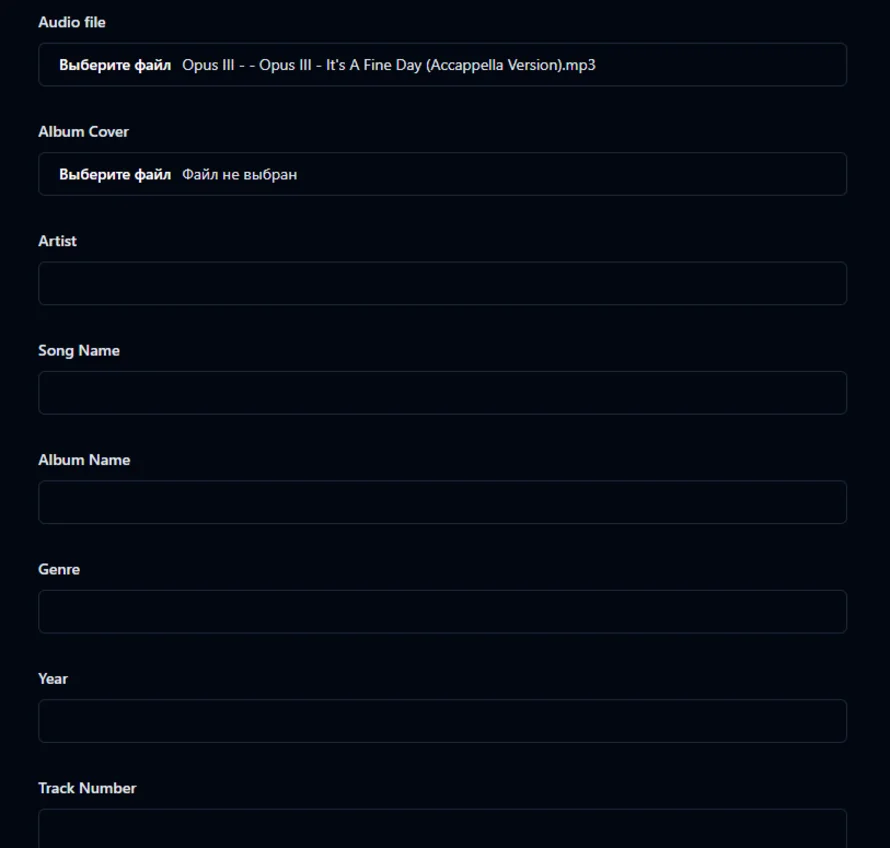Click the 'Audio file' label
This screenshot has height=848, width=890.
pyautogui.click(x=72, y=22)
